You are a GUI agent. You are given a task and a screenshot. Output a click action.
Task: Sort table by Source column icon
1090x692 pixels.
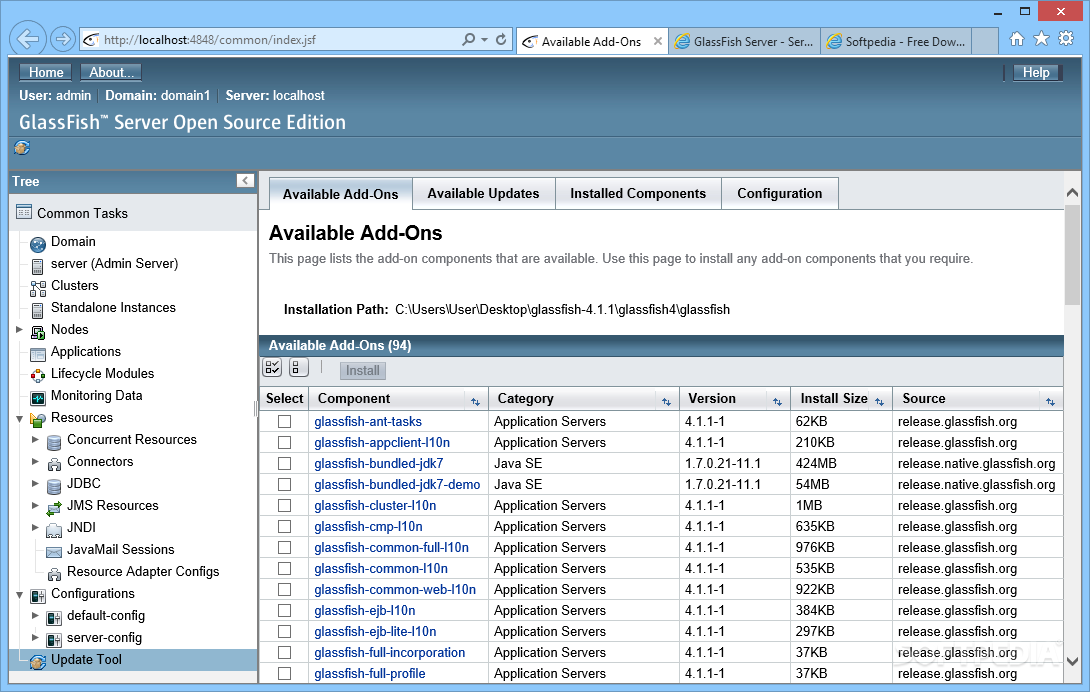click(x=1050, y=401)
